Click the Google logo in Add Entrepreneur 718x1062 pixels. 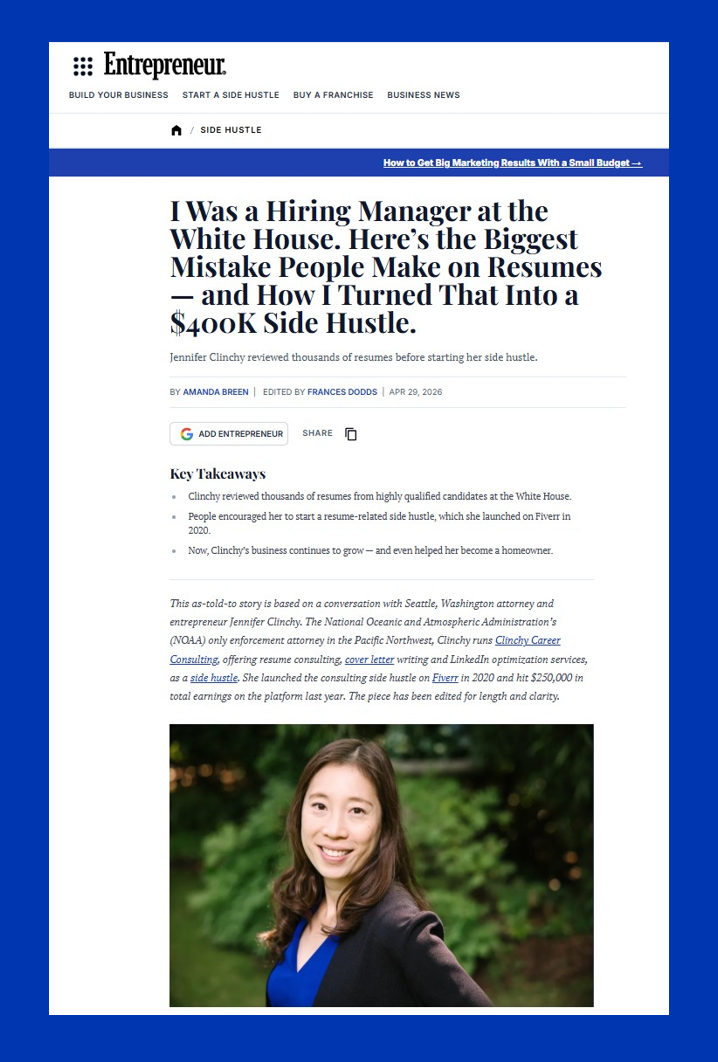click(187, 433)
